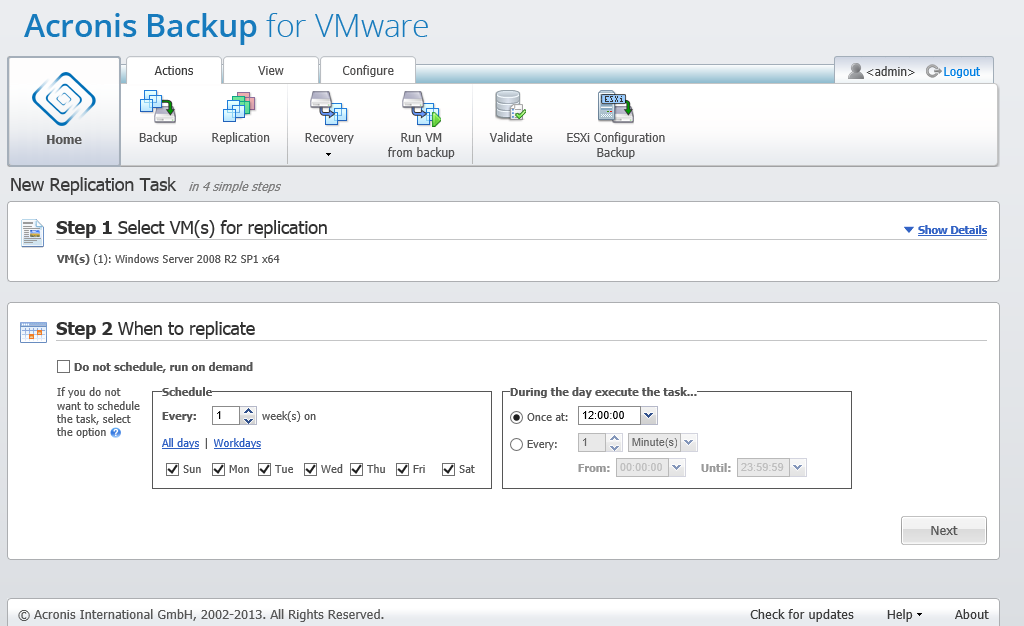Viewport: 1024px width, 626px height.
Task: Decrease the Every minutes stepper
Action: click(x=615, y=447)
